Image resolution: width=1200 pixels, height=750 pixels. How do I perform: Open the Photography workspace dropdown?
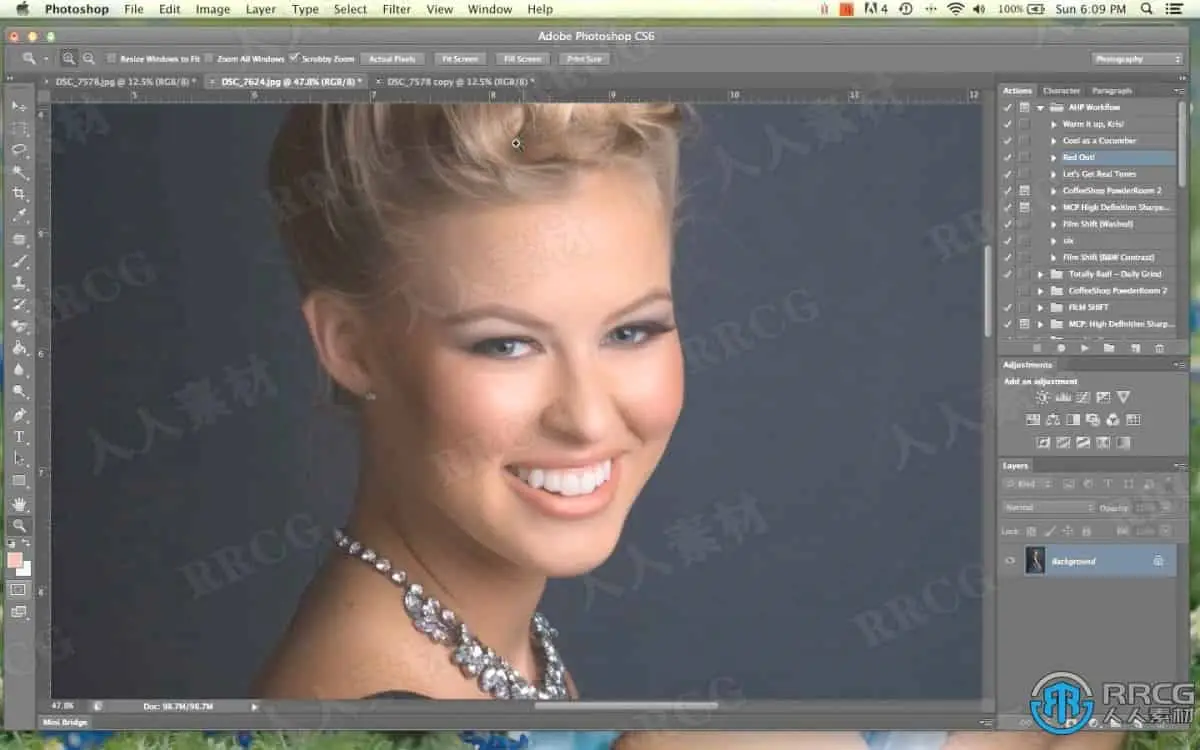click(x=1137, y=59)
